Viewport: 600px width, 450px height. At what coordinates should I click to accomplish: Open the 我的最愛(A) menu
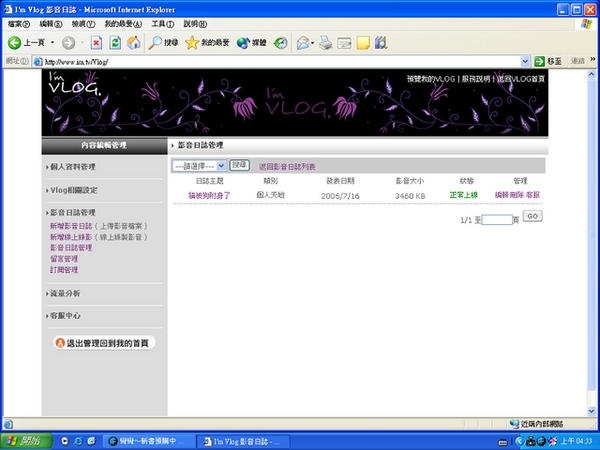tap(123, 24)
